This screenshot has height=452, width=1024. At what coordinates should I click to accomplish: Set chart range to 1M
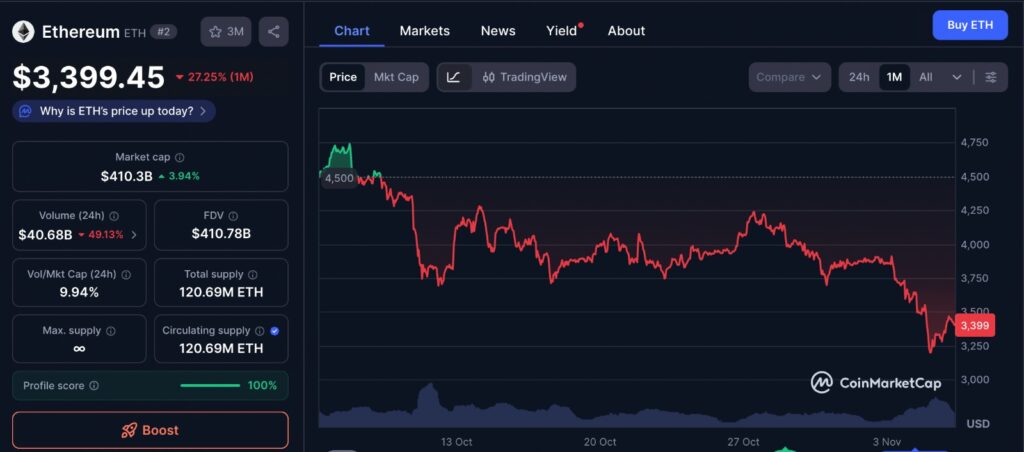pyautogui.click(x=894, y=77)
